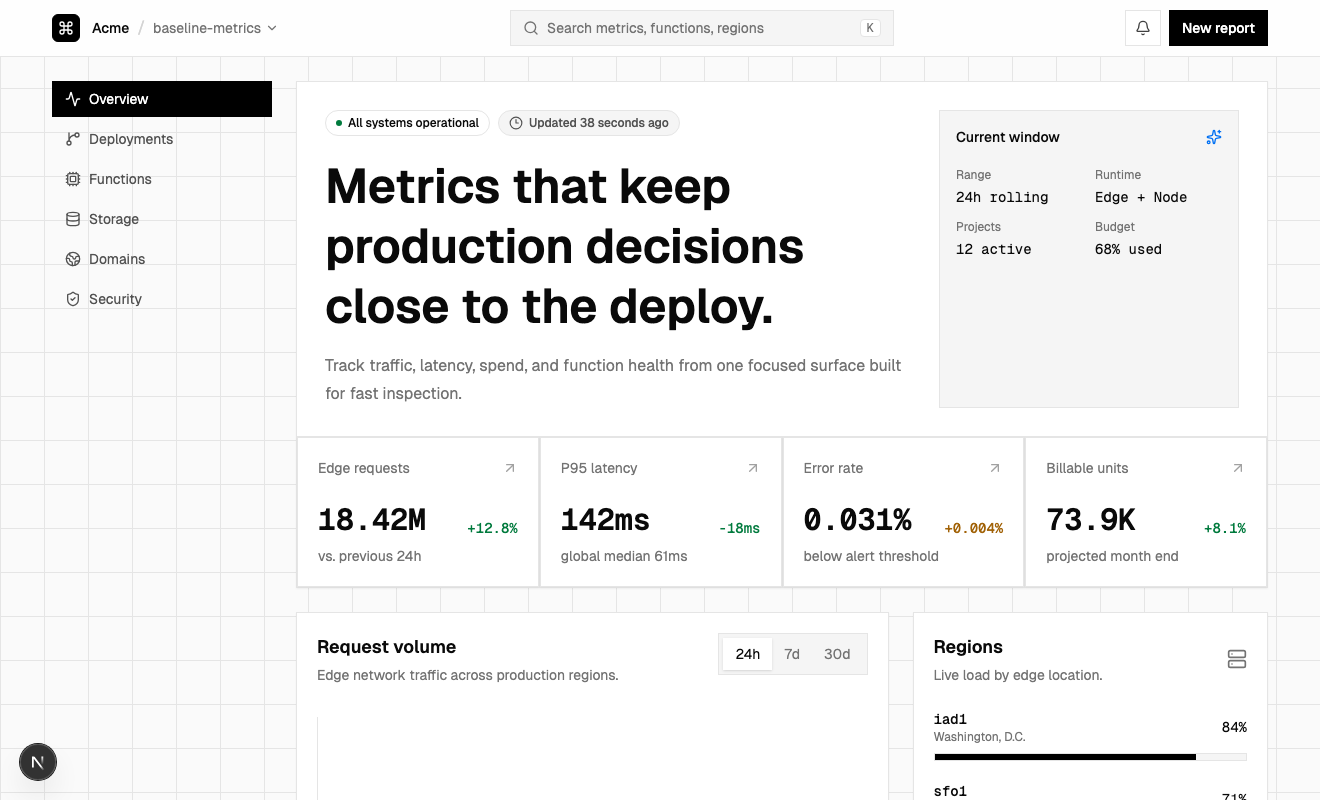Click the server icon in Regions panel
1320x800 pixels.
pos(1236,659)
